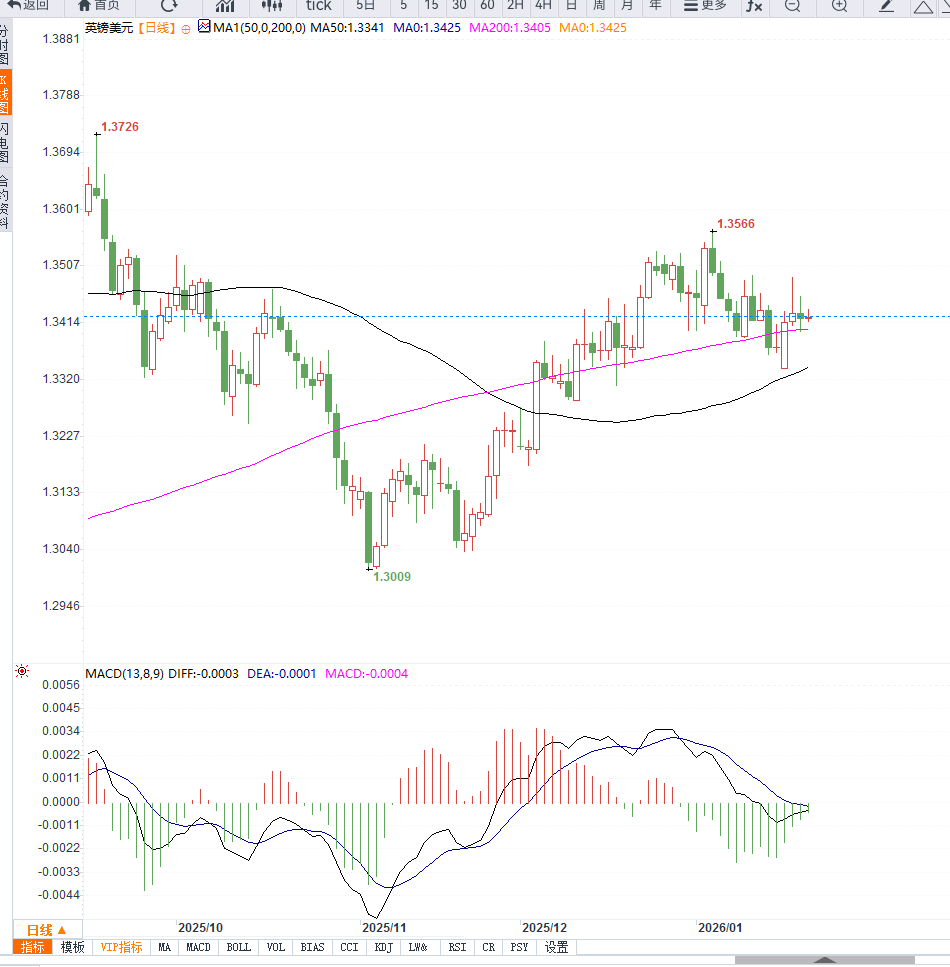Click the MACD panel red sun settings icon

coord(22,671)
